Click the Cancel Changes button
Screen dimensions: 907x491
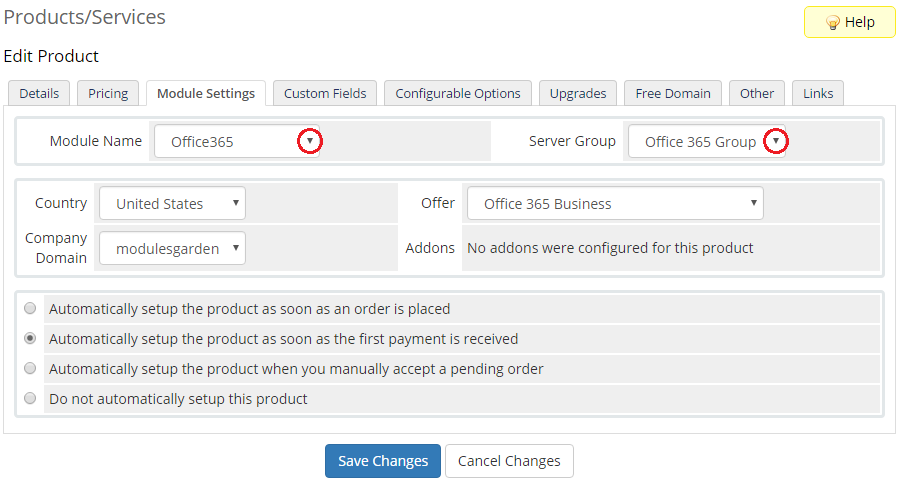509,461
